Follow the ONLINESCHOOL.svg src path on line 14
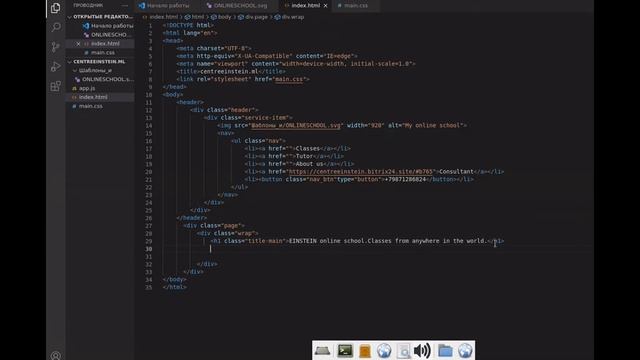This screenshot has width=640, height=360. 296,125
